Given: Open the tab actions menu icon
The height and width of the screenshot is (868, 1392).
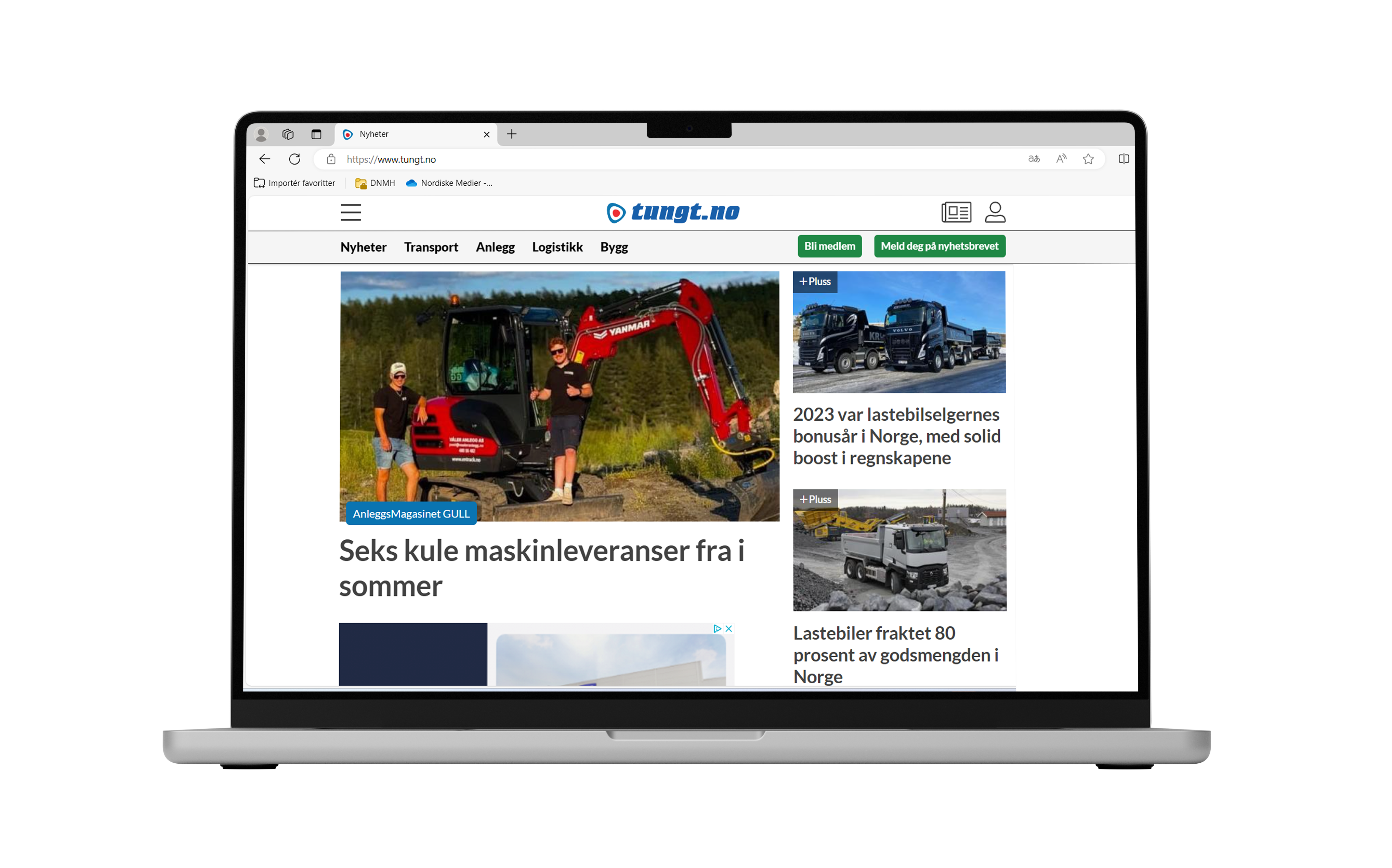Looking at the screenshot, I should (x=316, y=134).
